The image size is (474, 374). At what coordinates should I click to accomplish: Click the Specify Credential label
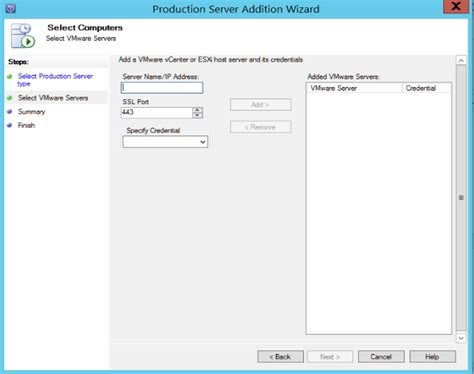[x=153, y=130]
